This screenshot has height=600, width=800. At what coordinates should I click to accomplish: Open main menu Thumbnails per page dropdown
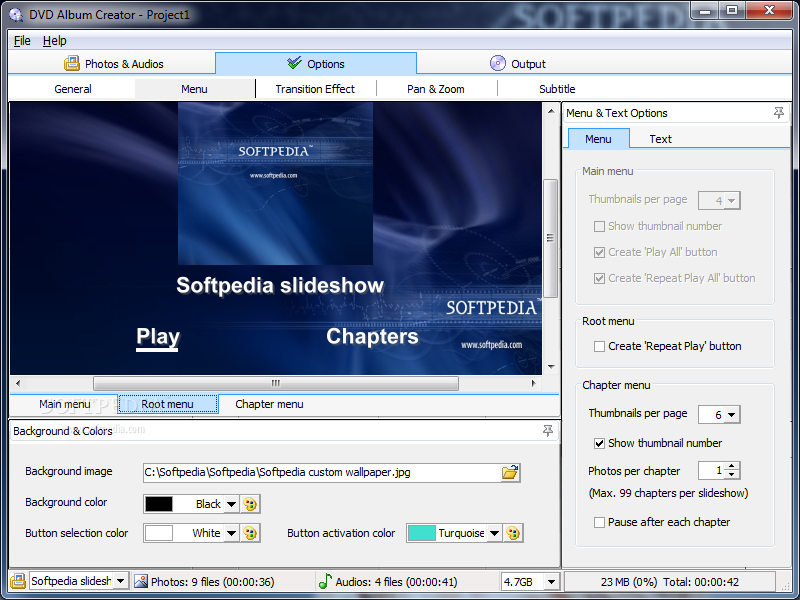pos(732,201)
